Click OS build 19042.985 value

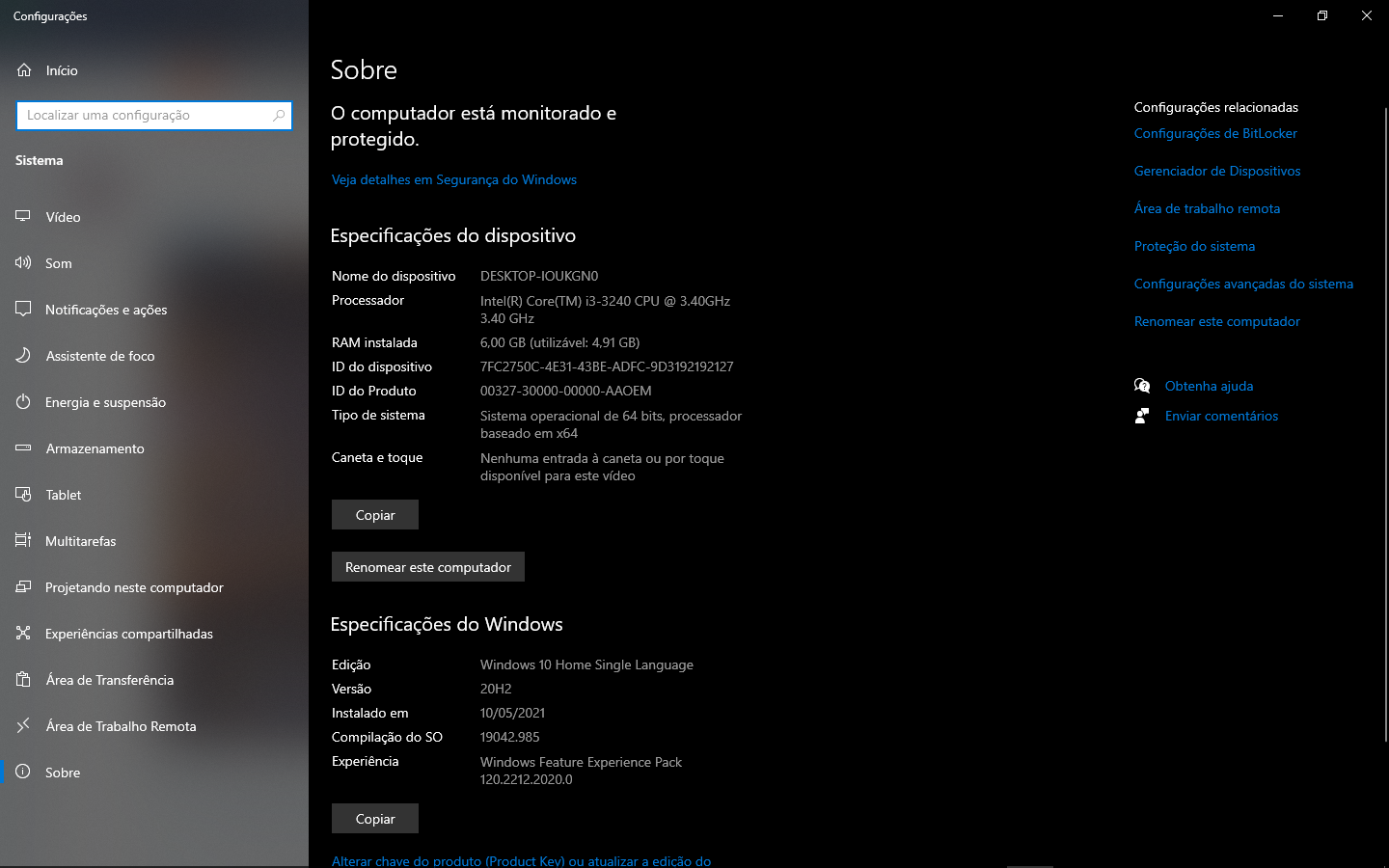[509, 737]
